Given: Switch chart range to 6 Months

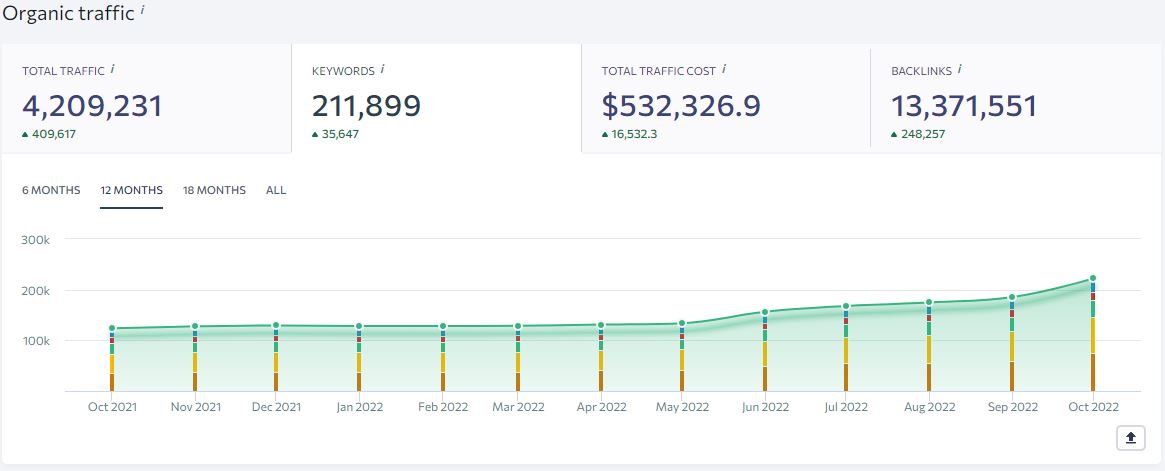Looking at the screenshot, I should (51, 190).
